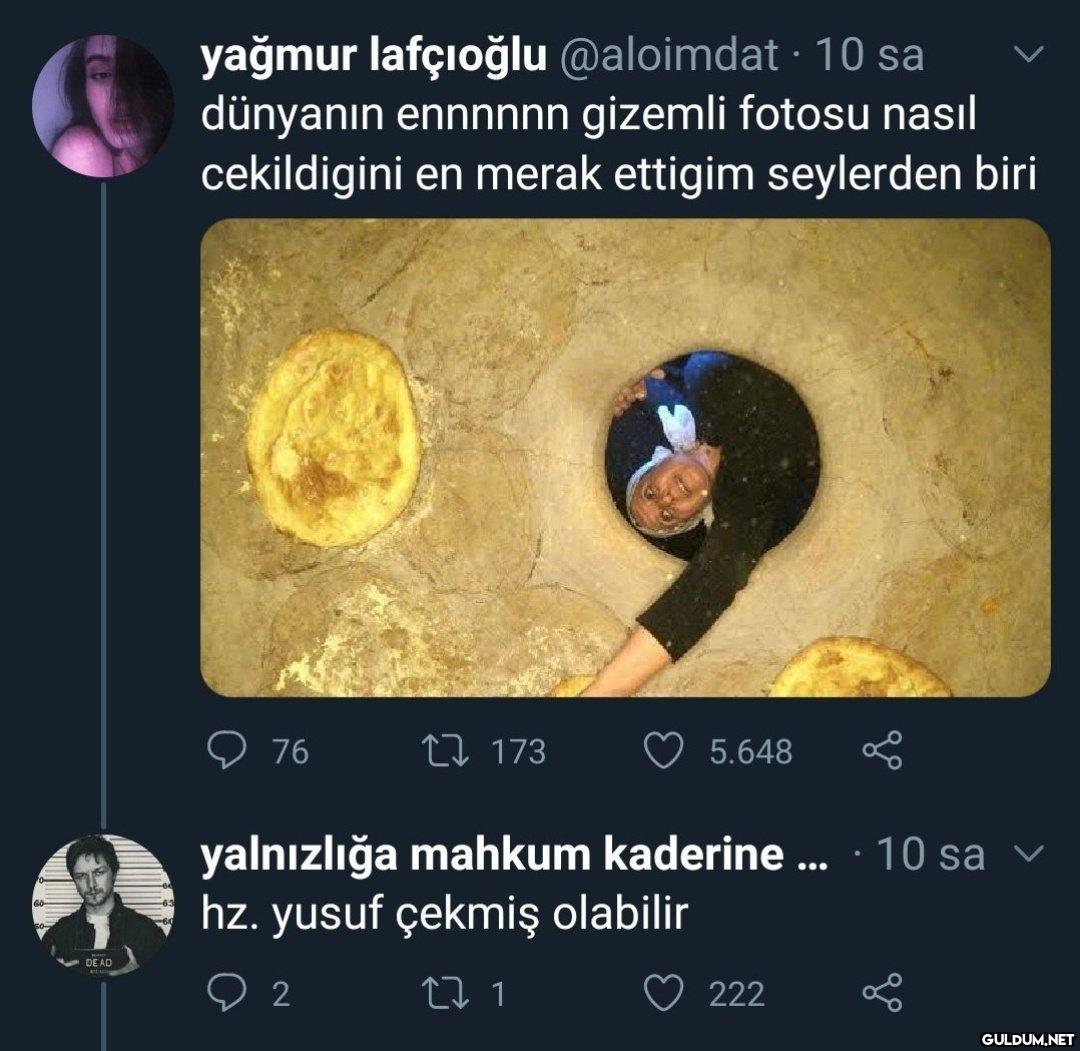Open yalnızlığa mahkum kaderine profile name

point(515,855)
